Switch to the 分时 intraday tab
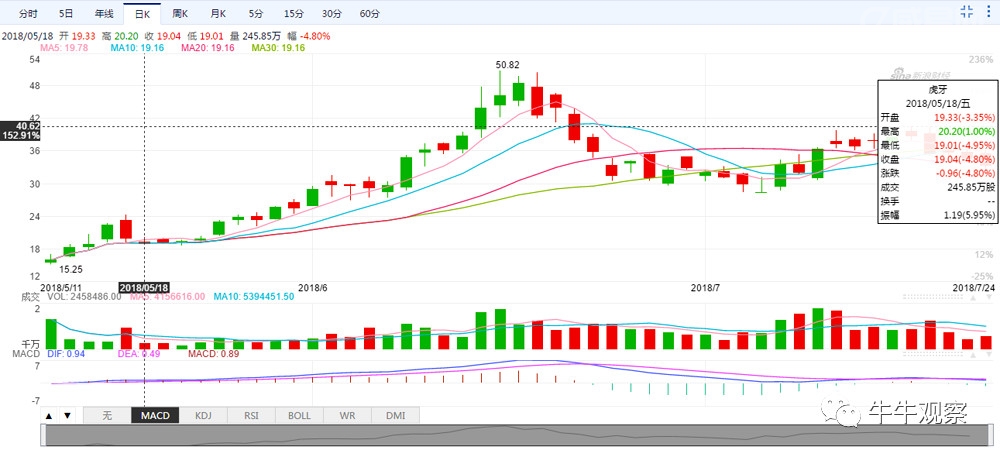The image size is (1000, 457). [x=28, y=13]
